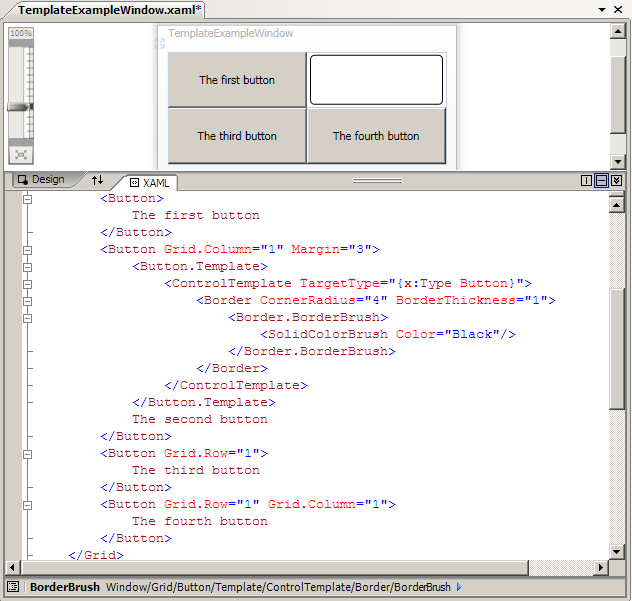
Task: Click The third button in designer
Action: coord(237,136)
